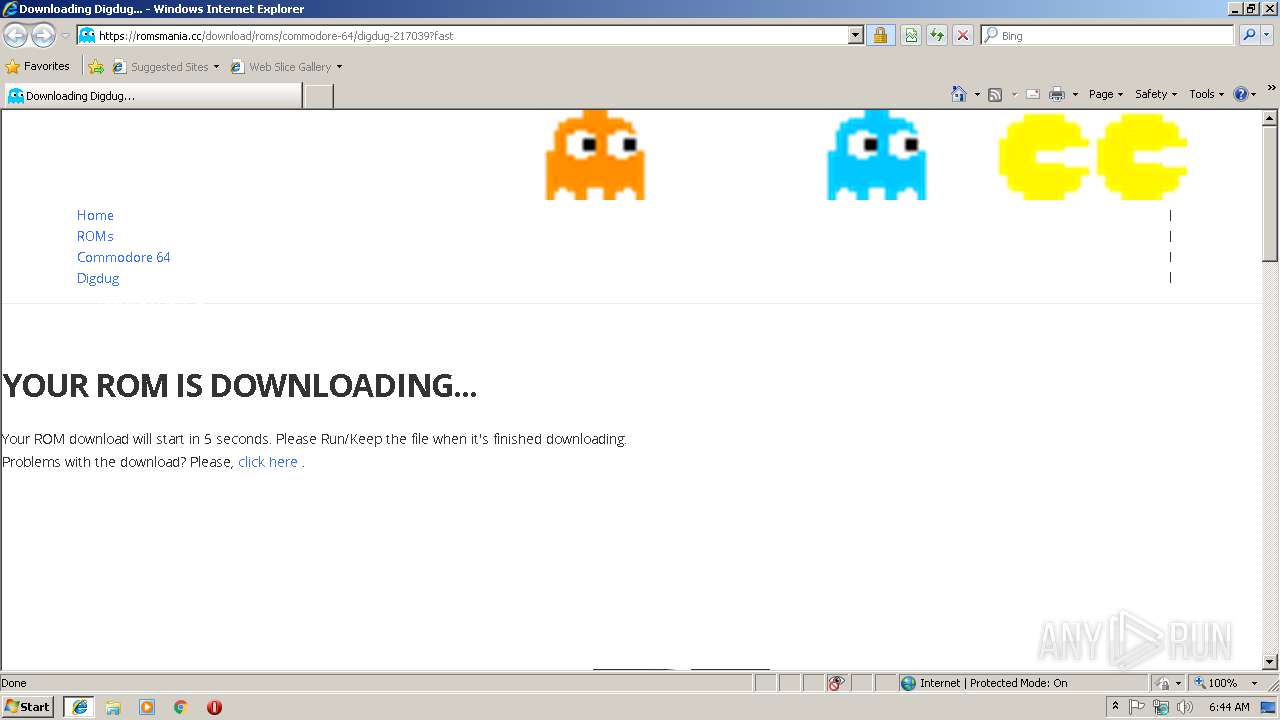Expand the address bar history dropdown
The image size is (1280, 720).
point(855,35)
